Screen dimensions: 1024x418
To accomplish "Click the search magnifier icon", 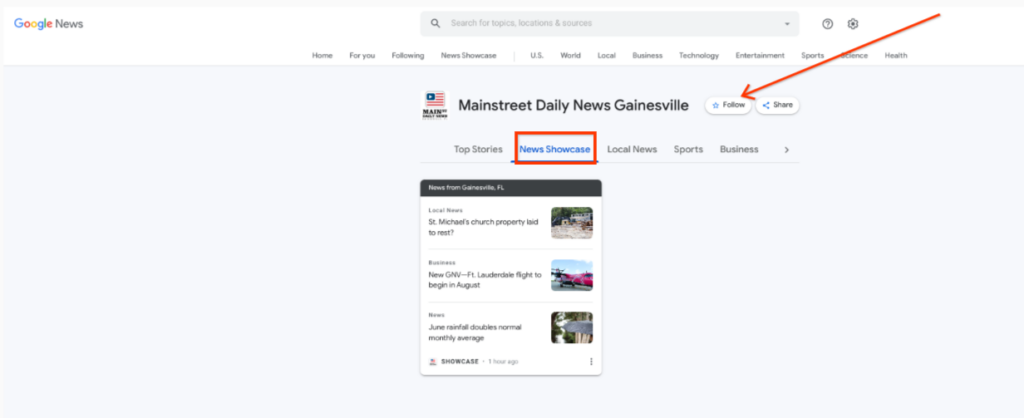I will point(435,23).
